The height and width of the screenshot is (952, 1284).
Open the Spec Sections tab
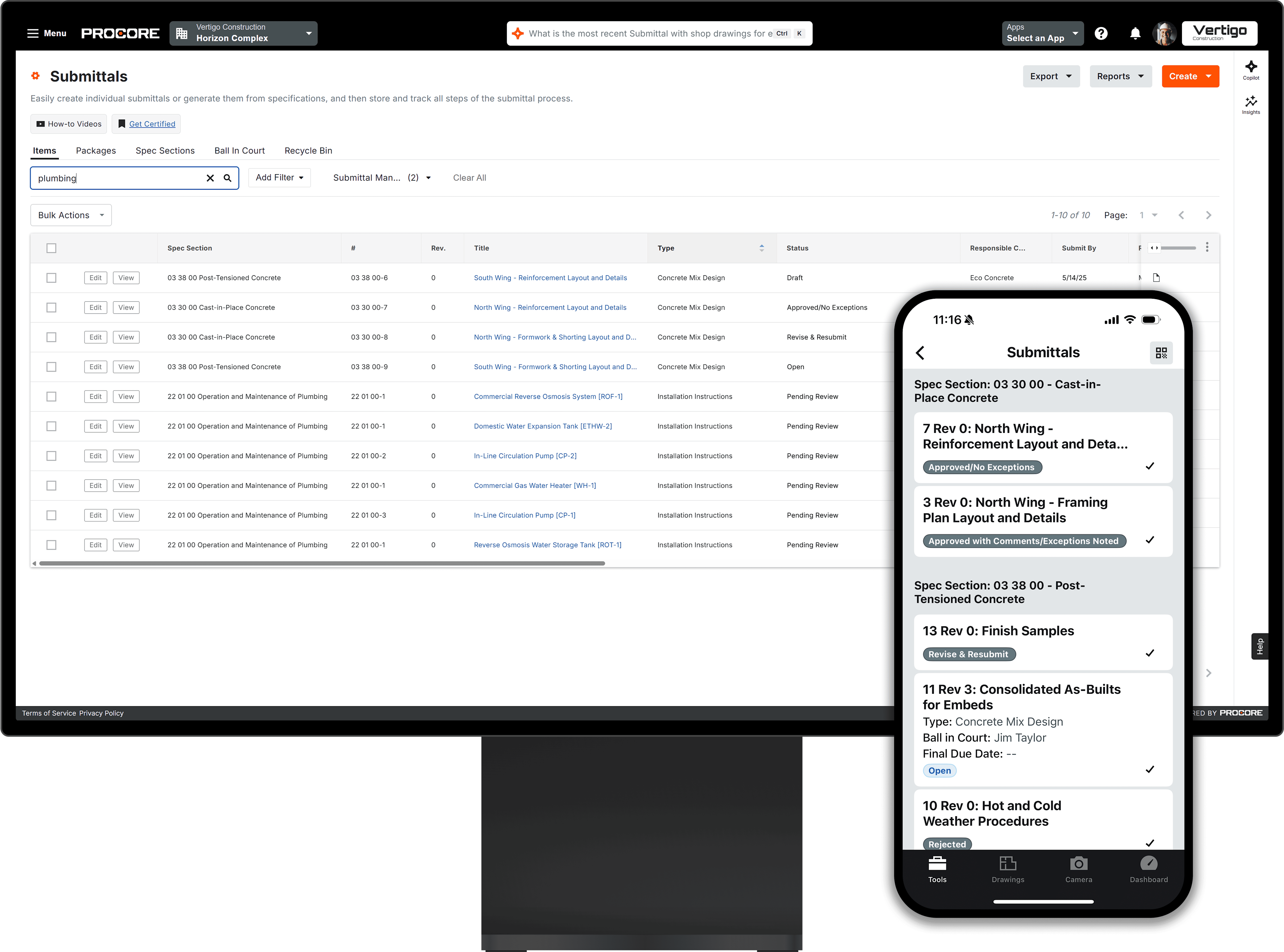point(165,150)
